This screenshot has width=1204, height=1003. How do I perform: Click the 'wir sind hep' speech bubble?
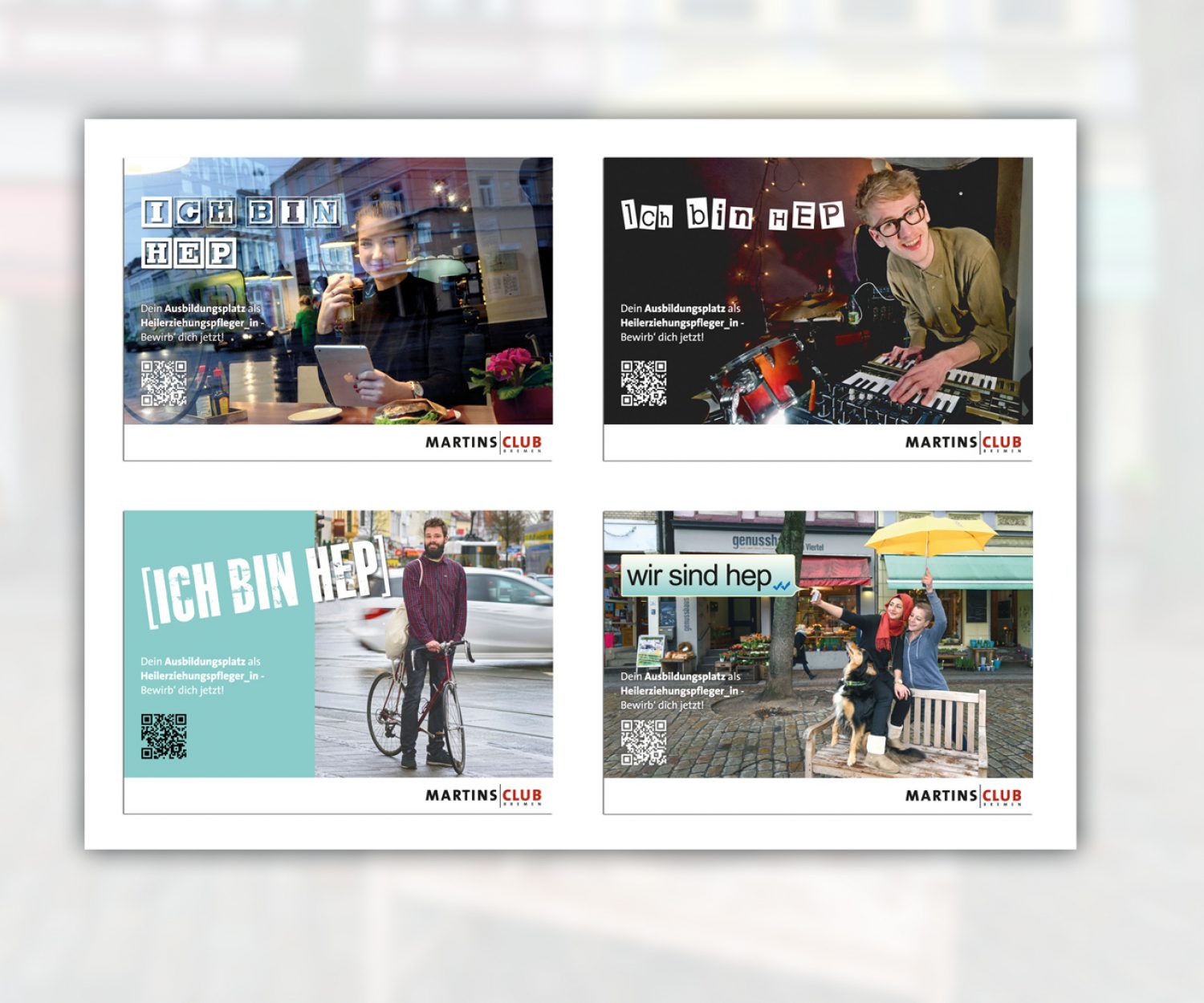[706, 576]
